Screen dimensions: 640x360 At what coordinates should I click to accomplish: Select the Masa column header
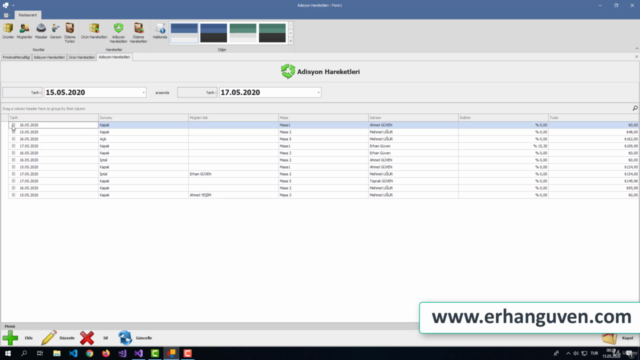(x=323, y=118)
